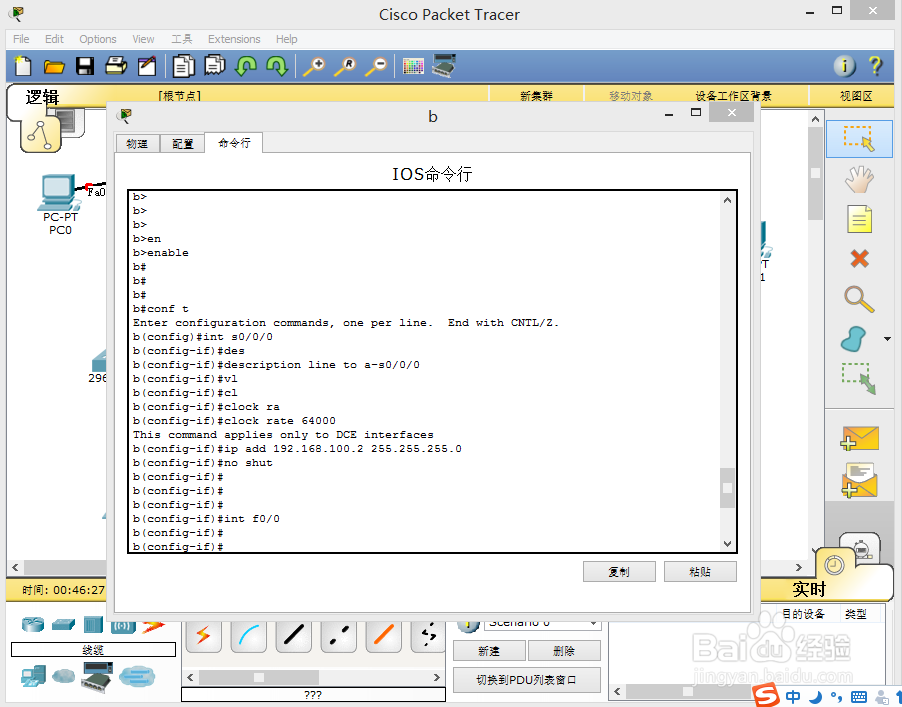Switch to the 物理 tab
This screenshot has height=707, width=902.
click(137, 144)
